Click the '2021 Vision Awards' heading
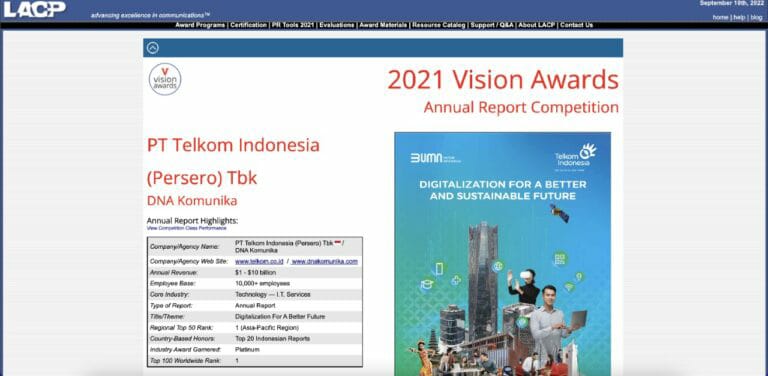Viewport: 768px width, 376px height. click(503, 80)
